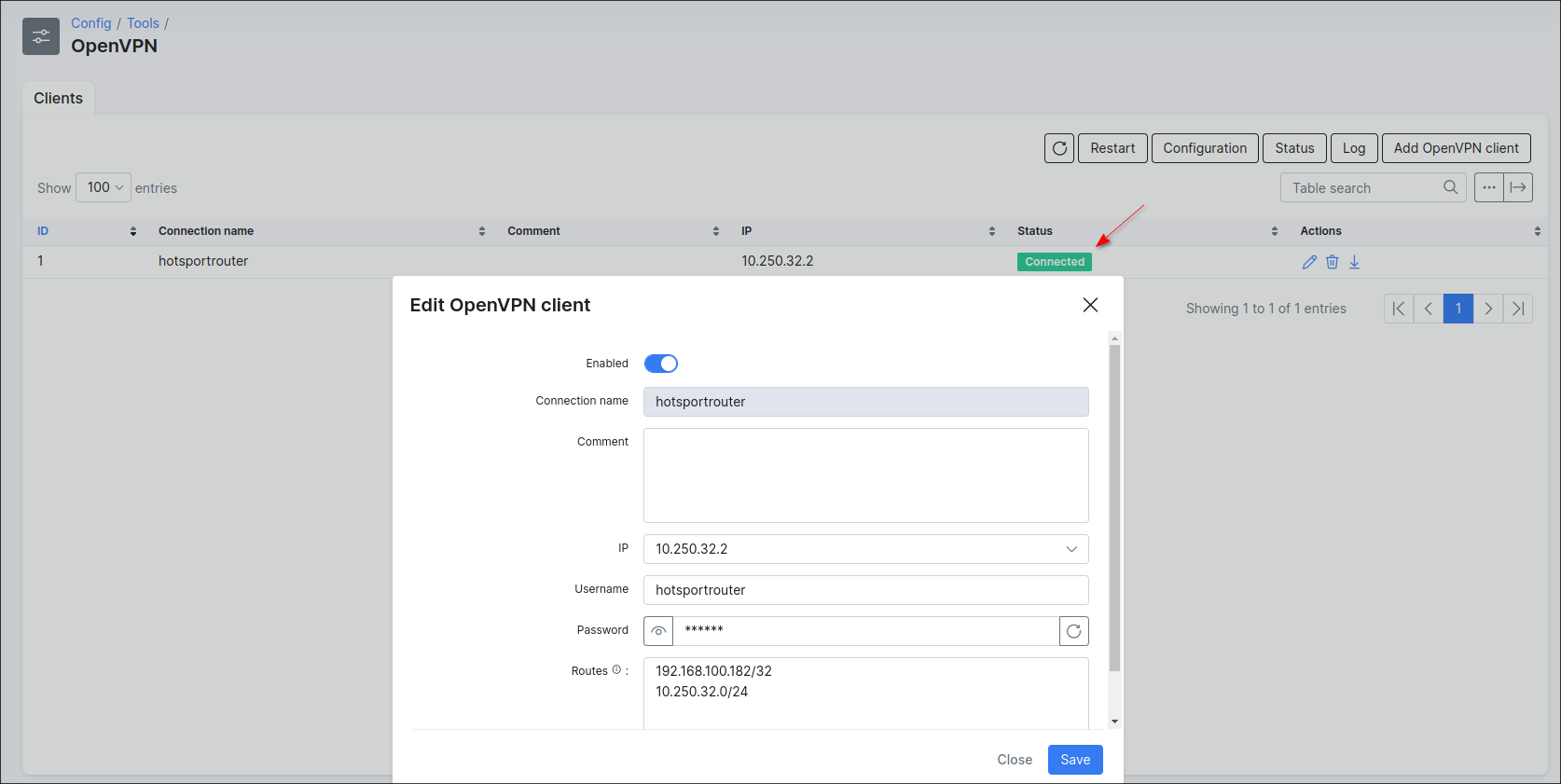The image size is (1561, 784).
Task: Show password using the eye icon
Action: [x=658, y=631]
